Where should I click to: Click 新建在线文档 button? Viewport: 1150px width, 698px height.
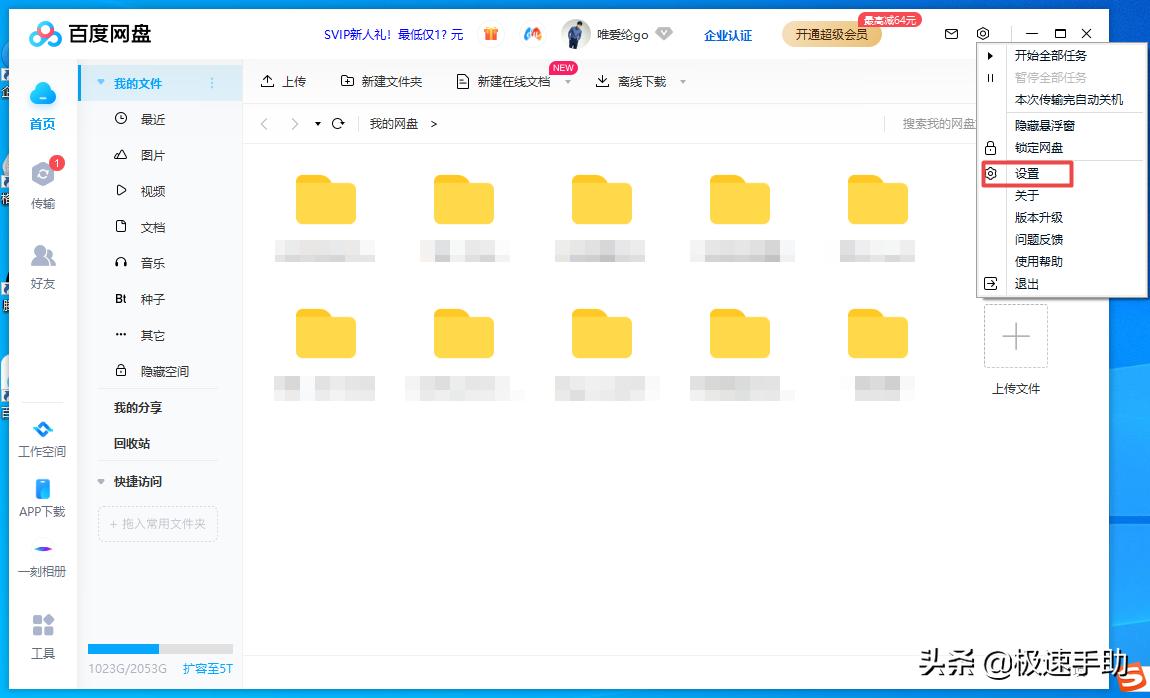tap(503, 81)
